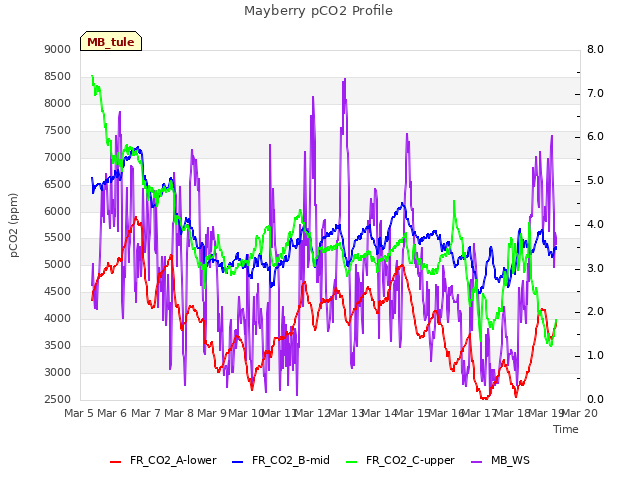The image size is (640, 480).
Task: Click the Mar 5 date label
Action: 79,413
